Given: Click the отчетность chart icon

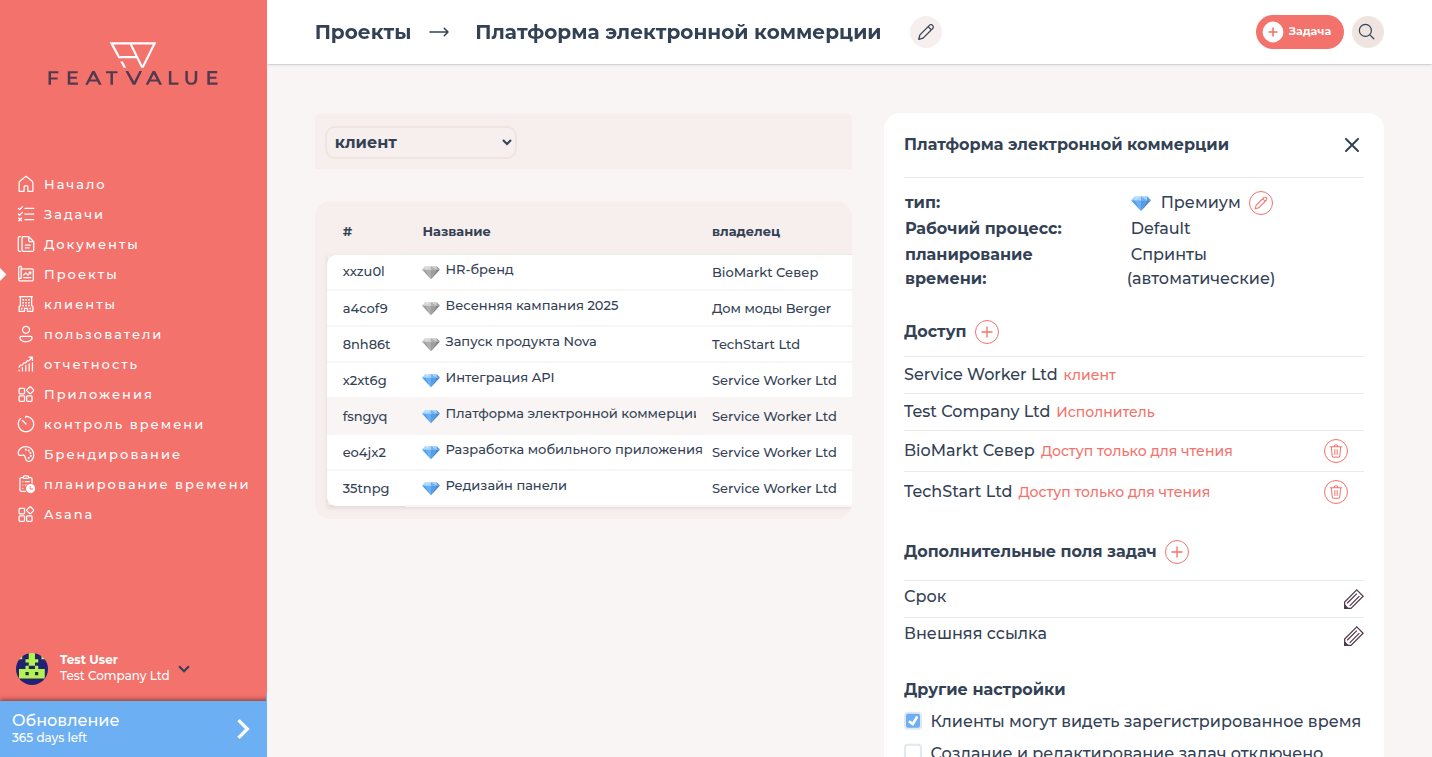Looking at the screenshot, I should (x=26, y=364).
